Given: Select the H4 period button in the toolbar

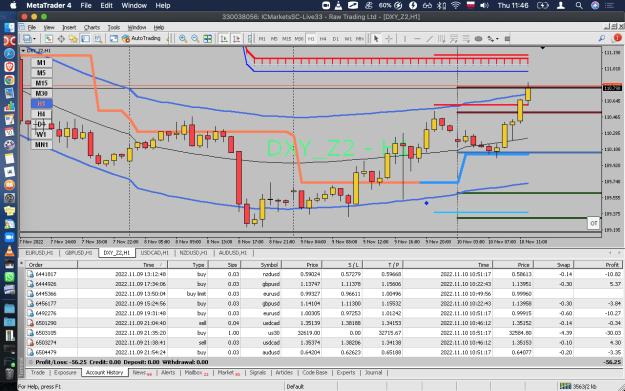Looking at the screenshot, I should coord(323,39).
